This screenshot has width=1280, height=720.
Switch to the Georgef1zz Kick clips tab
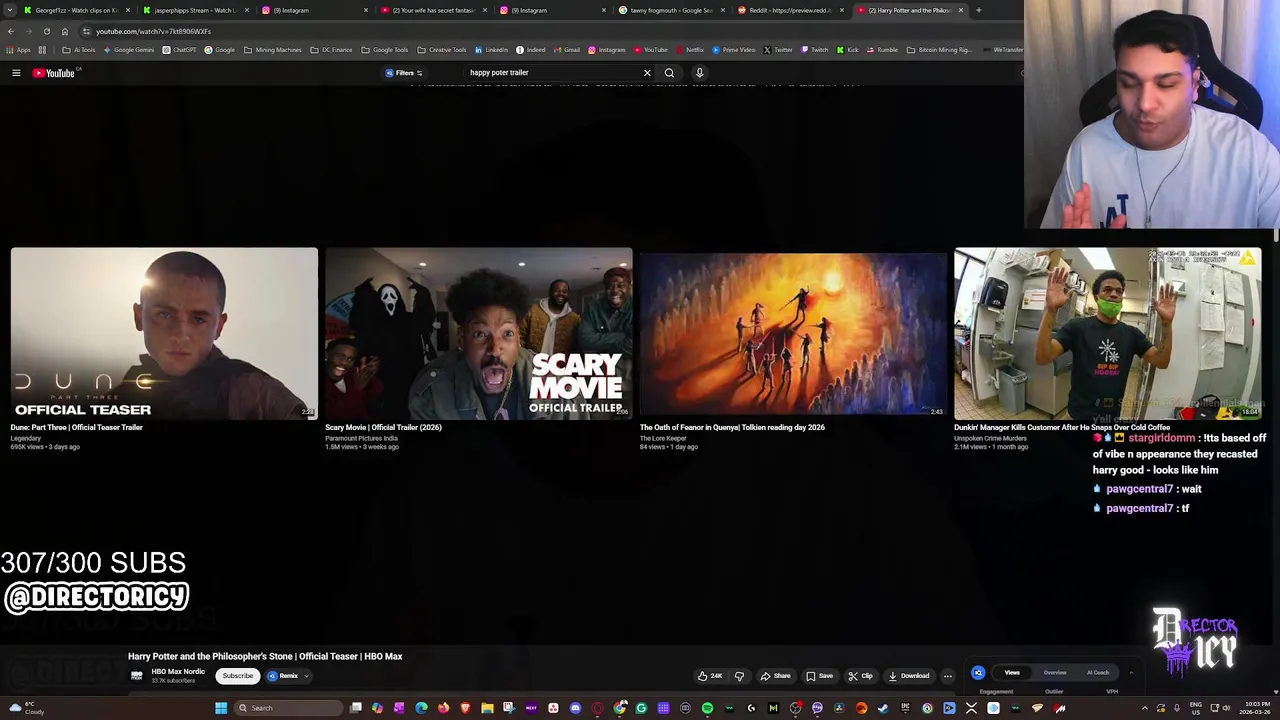(76, 10)
